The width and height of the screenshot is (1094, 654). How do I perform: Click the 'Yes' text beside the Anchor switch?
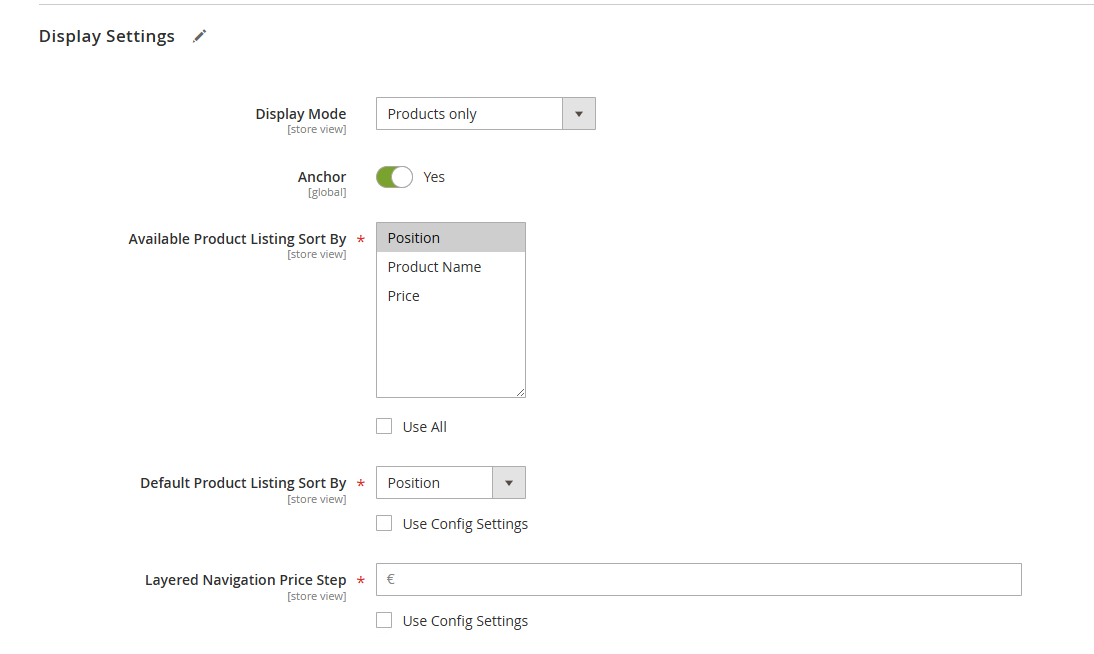[434, 177]
